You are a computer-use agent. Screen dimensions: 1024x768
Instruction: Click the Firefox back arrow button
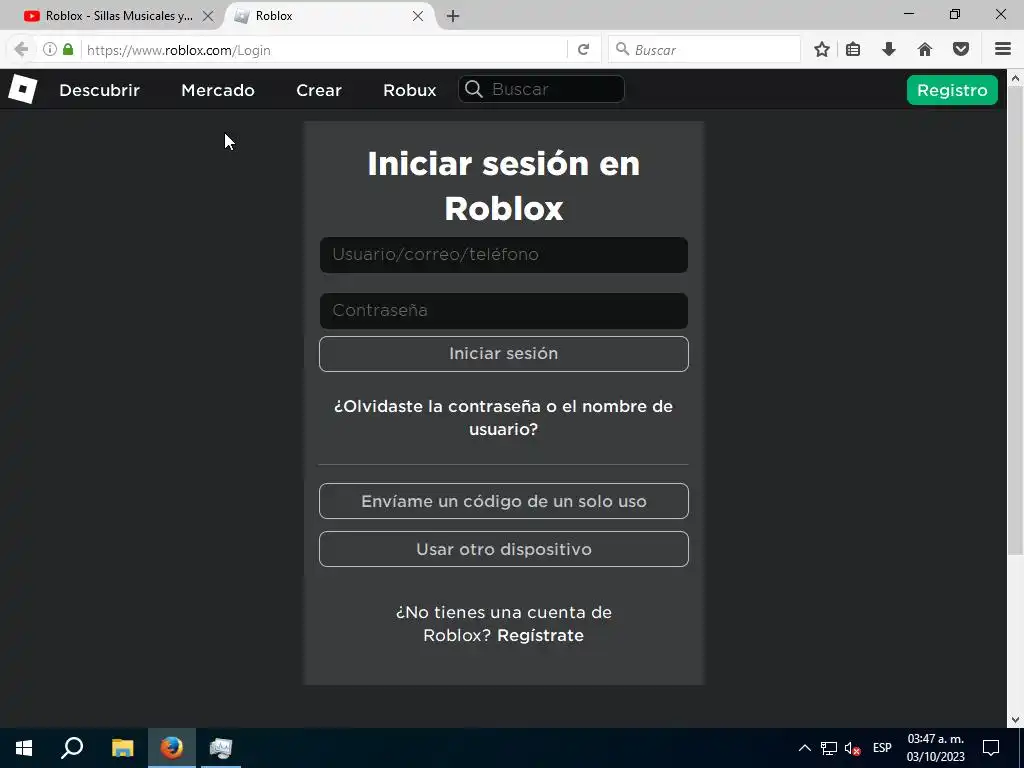pyautogui.click(x=21, y=50)
